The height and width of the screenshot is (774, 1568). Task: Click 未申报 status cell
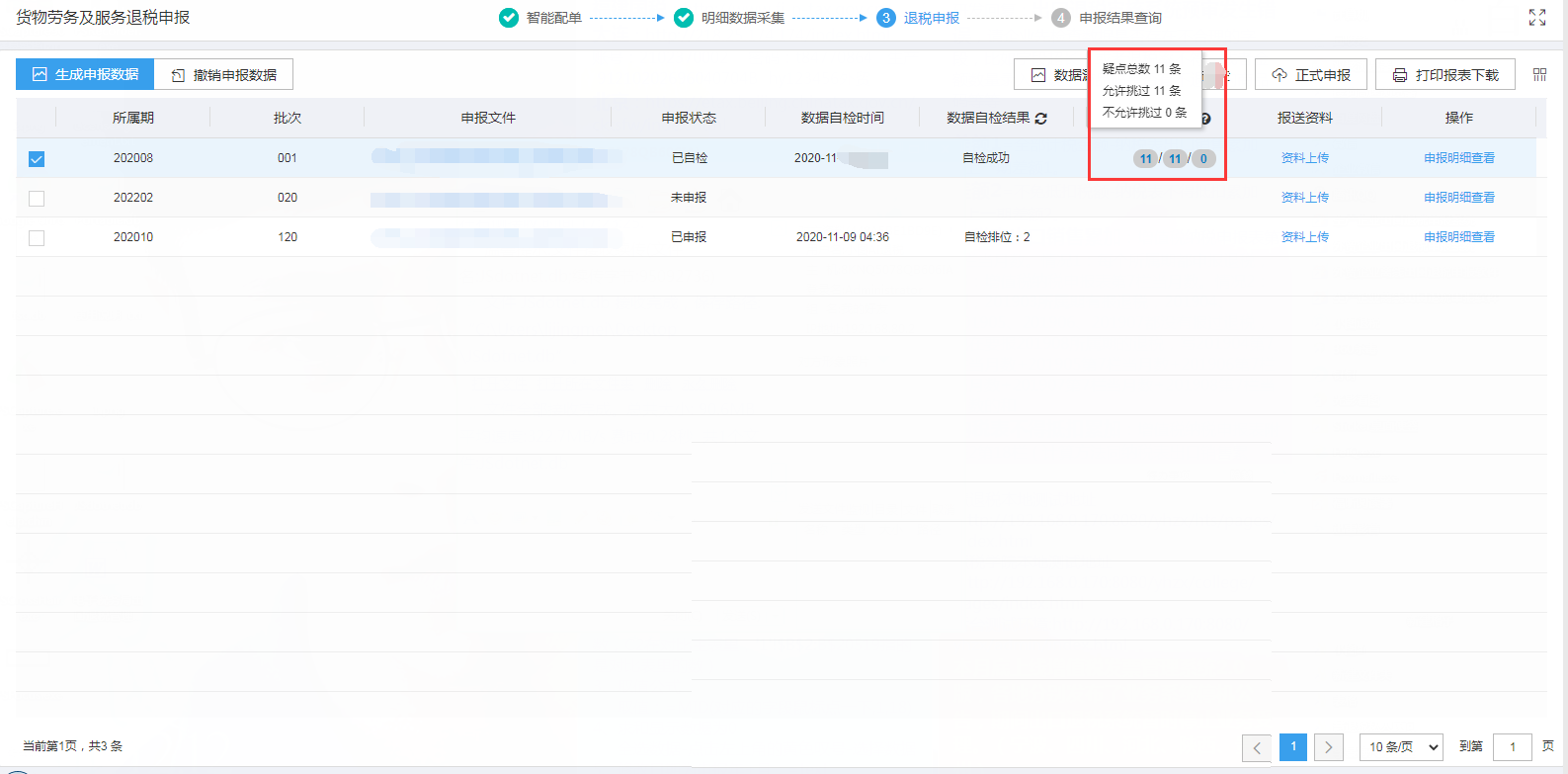point(689,198)
